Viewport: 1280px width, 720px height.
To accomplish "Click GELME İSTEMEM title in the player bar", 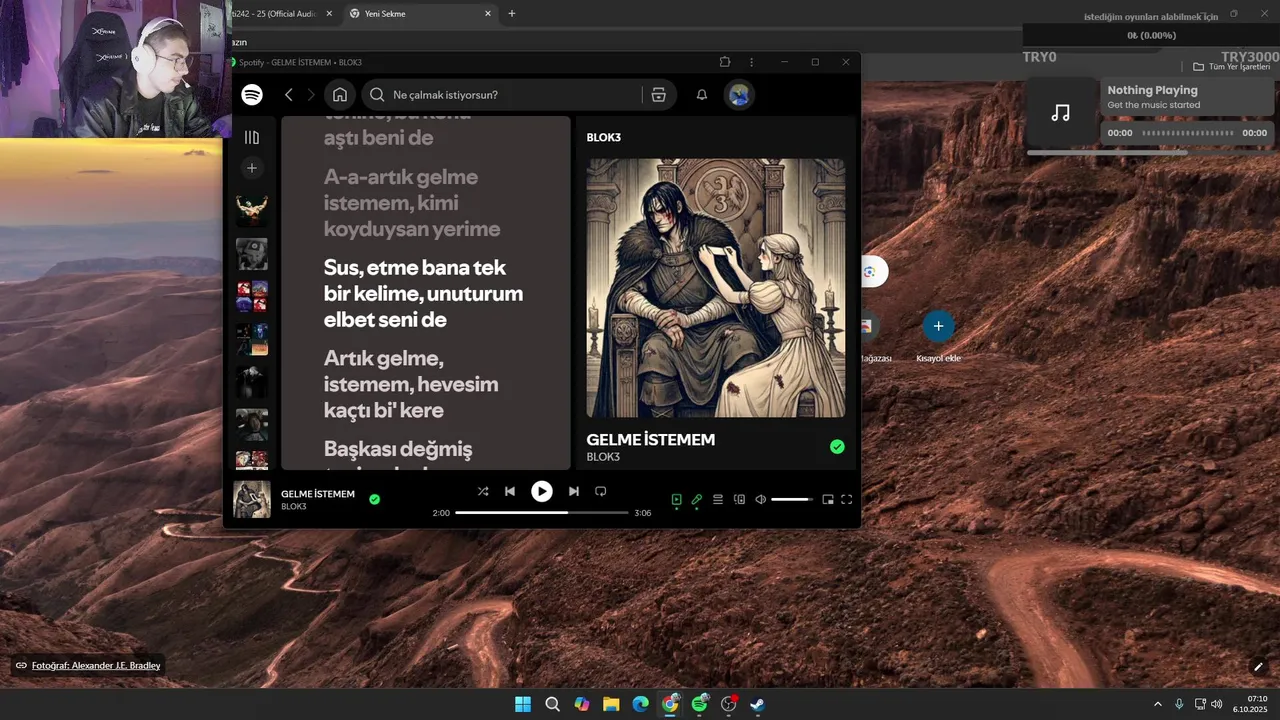I will pyautogui.click(x=318, y=494).
